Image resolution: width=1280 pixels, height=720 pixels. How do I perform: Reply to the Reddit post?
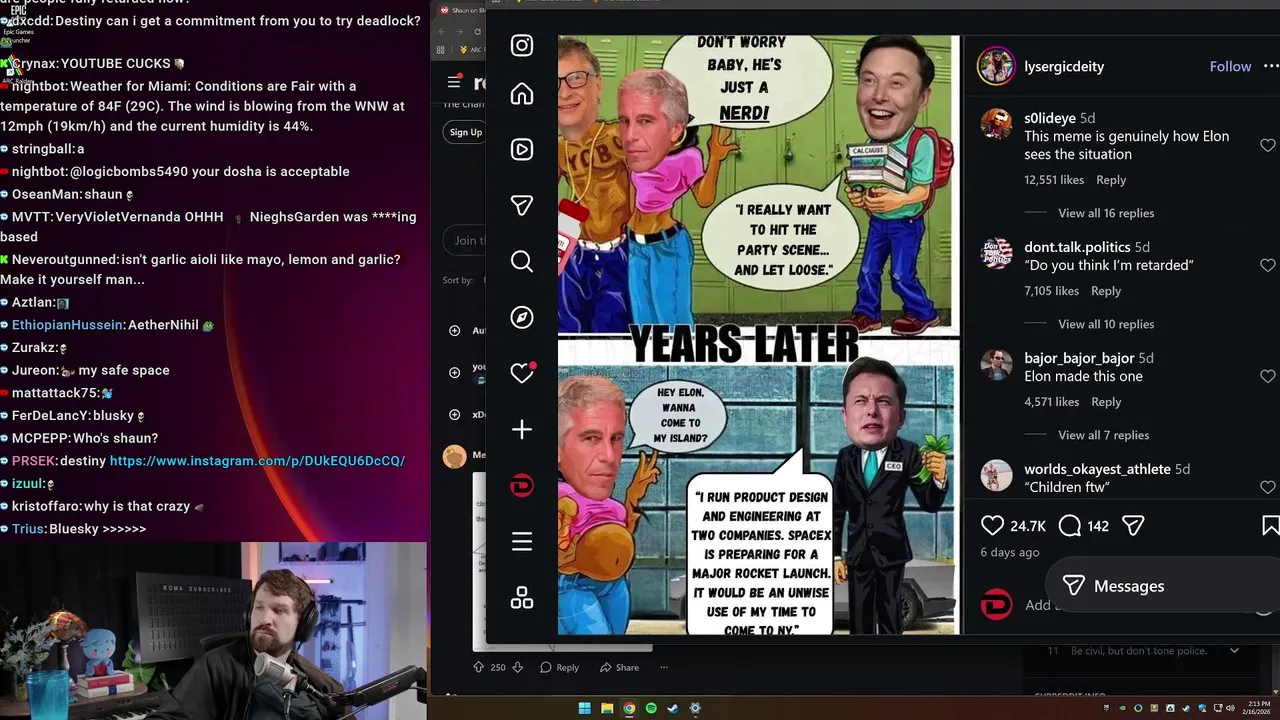(x=559, y=667)
